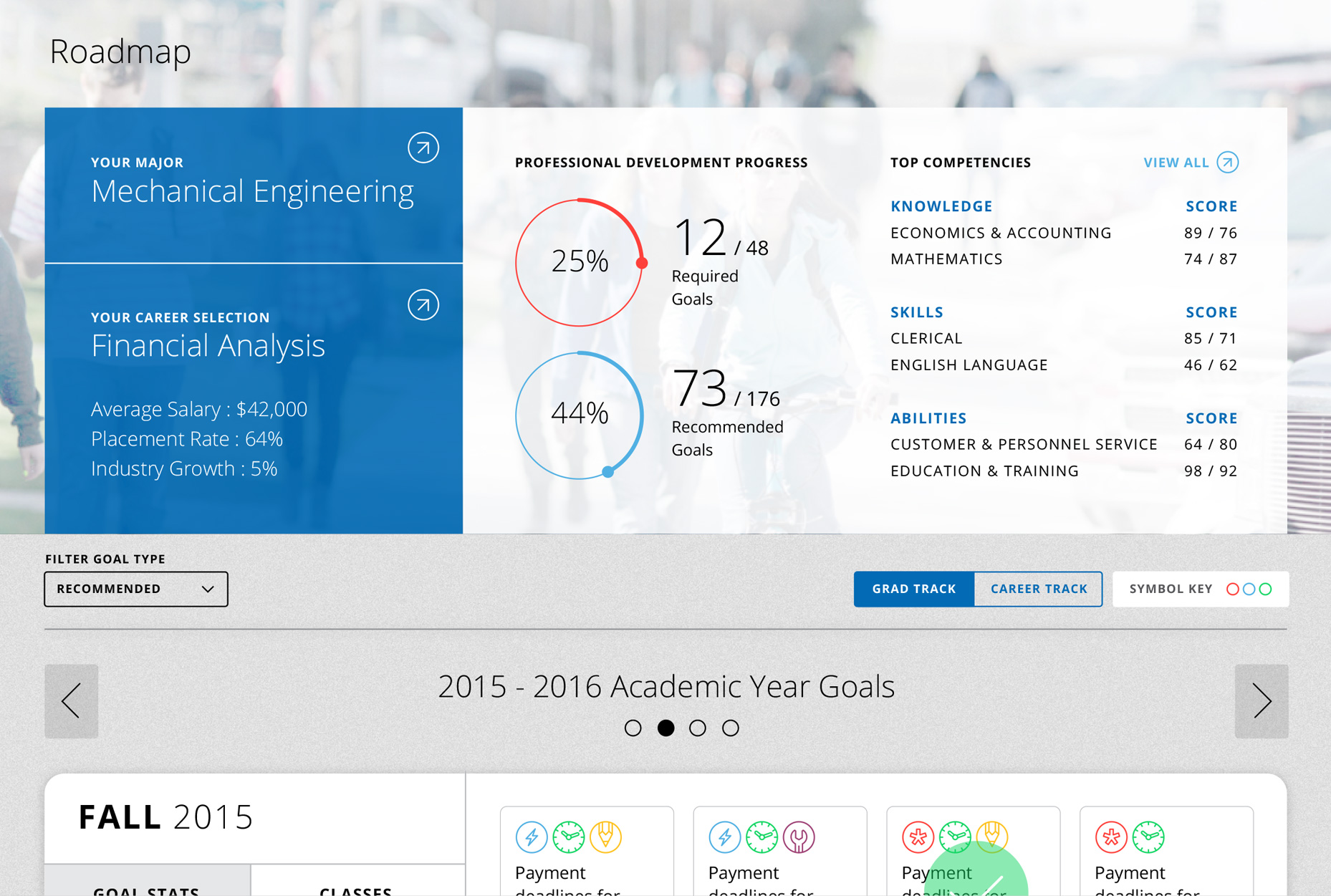Viewport: 1331px width, 896px height.
Task: Click yellow pencil icon on third goal card
Action: (x=993, y=837)
